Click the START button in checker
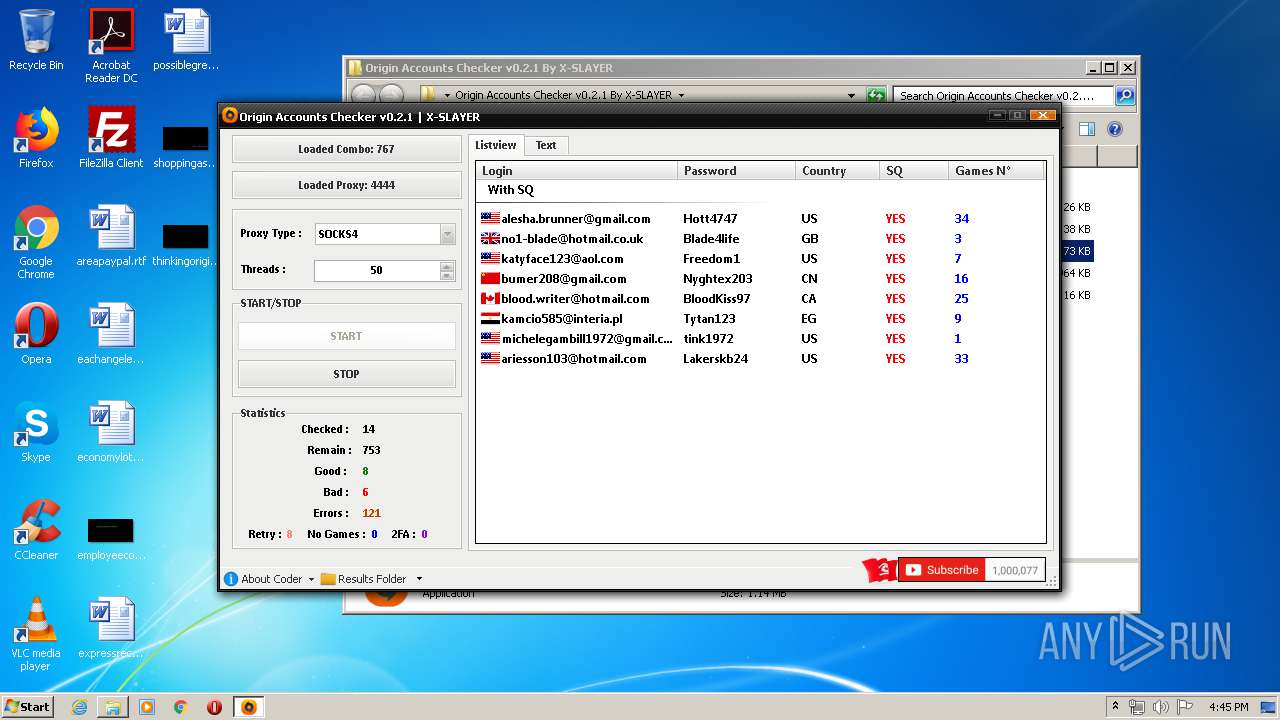Screen dimensions: 1280x720 [346, 336]
